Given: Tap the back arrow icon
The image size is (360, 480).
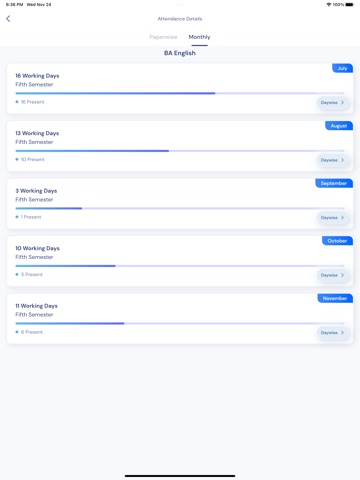Looking at the screenshot, I should coord(8,19).
